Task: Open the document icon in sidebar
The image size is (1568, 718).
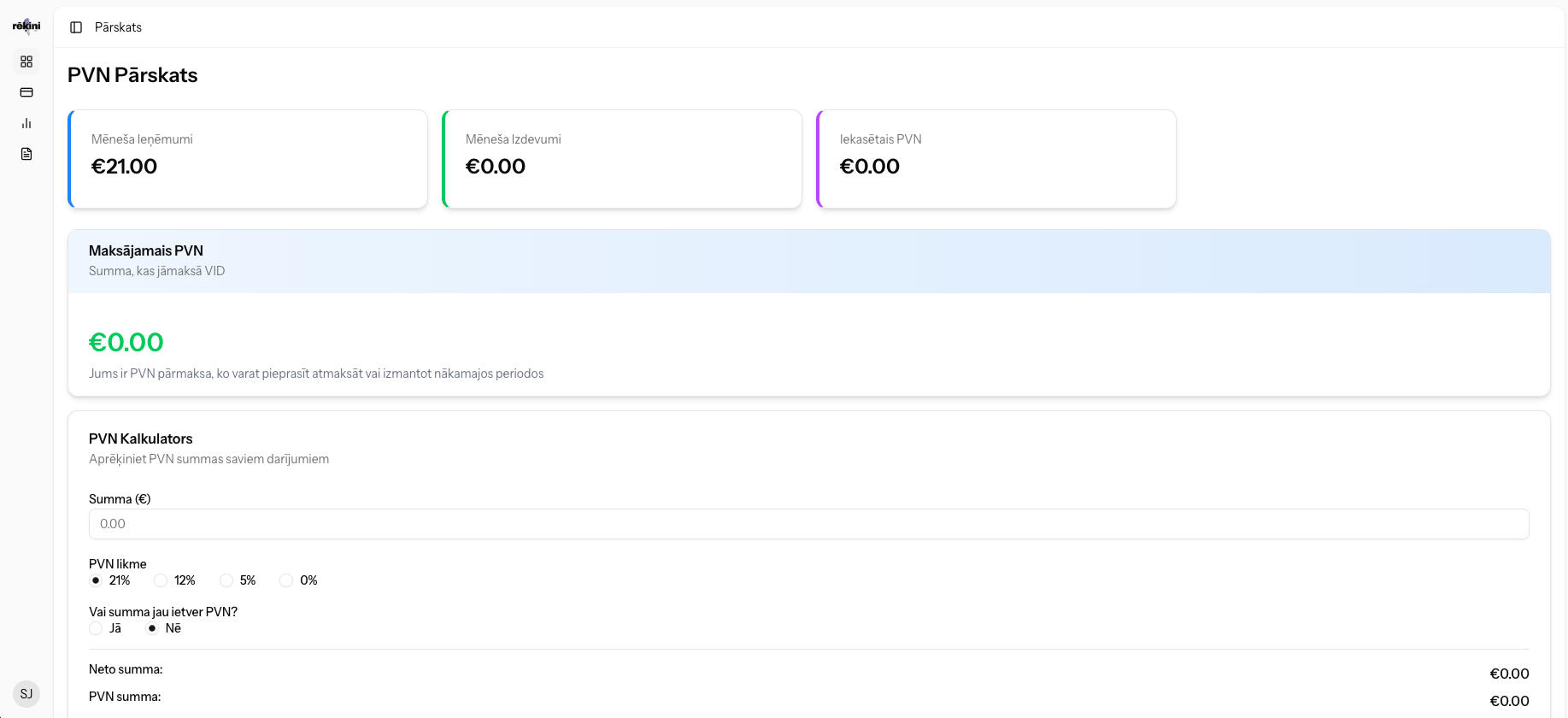Action: (x=26, y=154)
